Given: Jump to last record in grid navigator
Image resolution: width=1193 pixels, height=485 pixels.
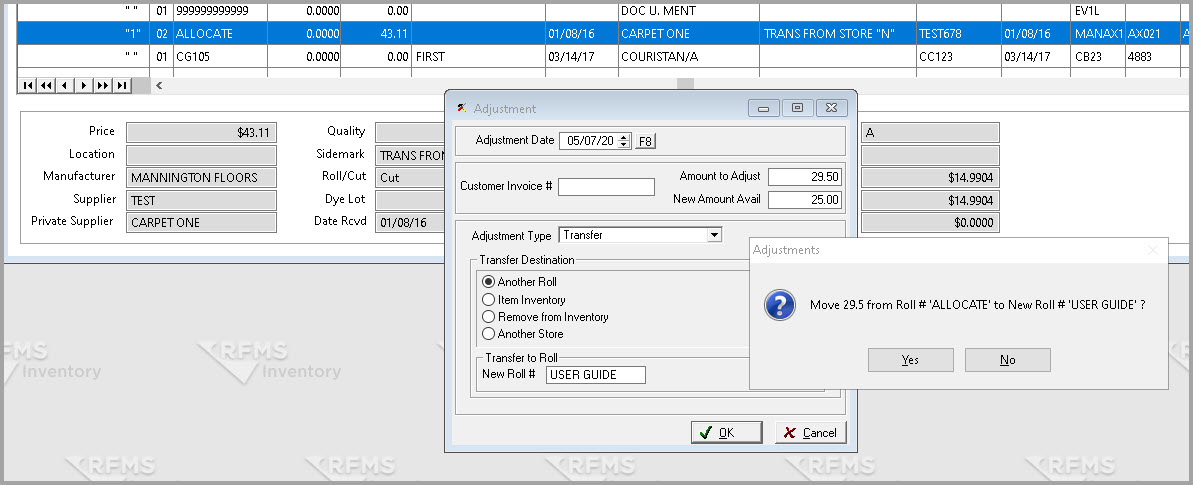Looking at the screenshot, I should click(x=122, y=85).
